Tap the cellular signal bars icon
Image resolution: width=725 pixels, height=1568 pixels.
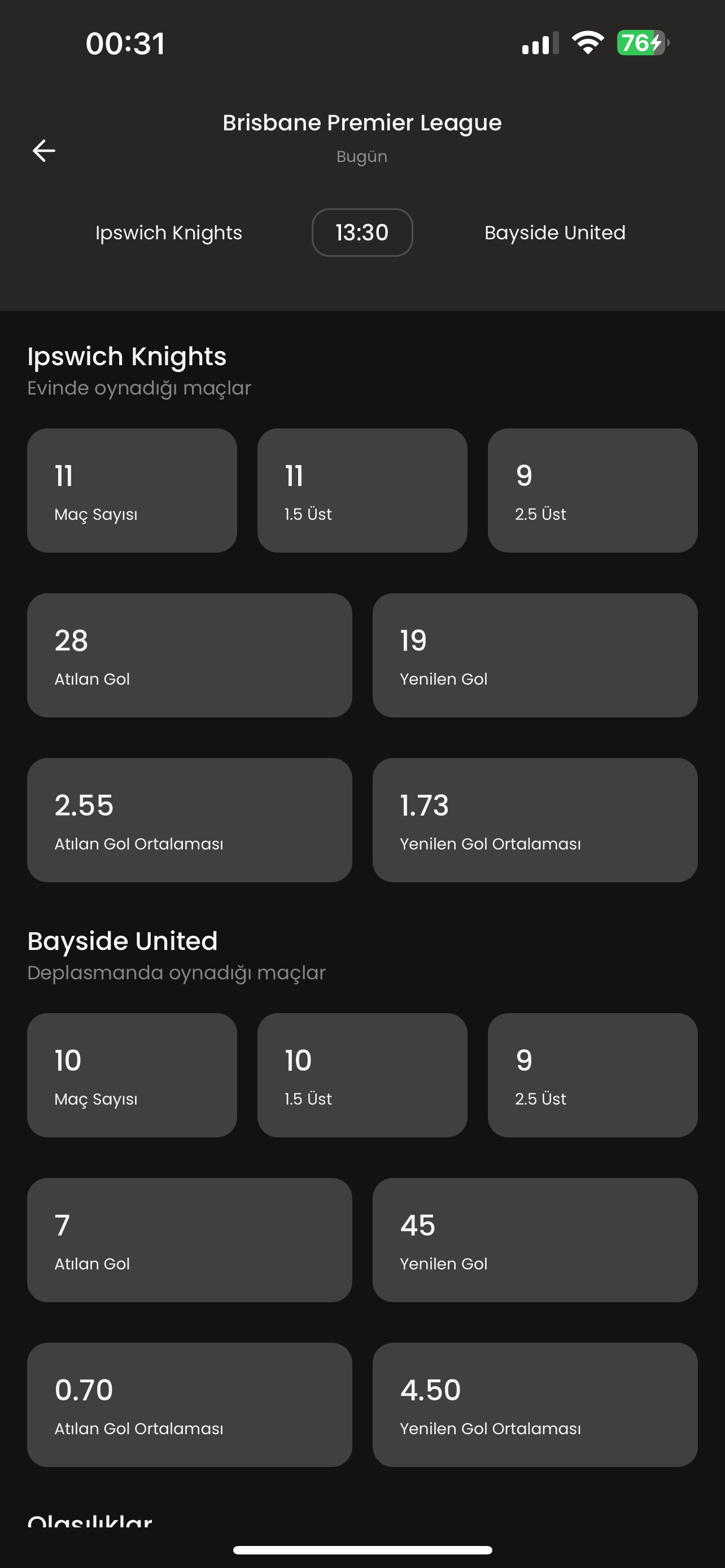539,42
